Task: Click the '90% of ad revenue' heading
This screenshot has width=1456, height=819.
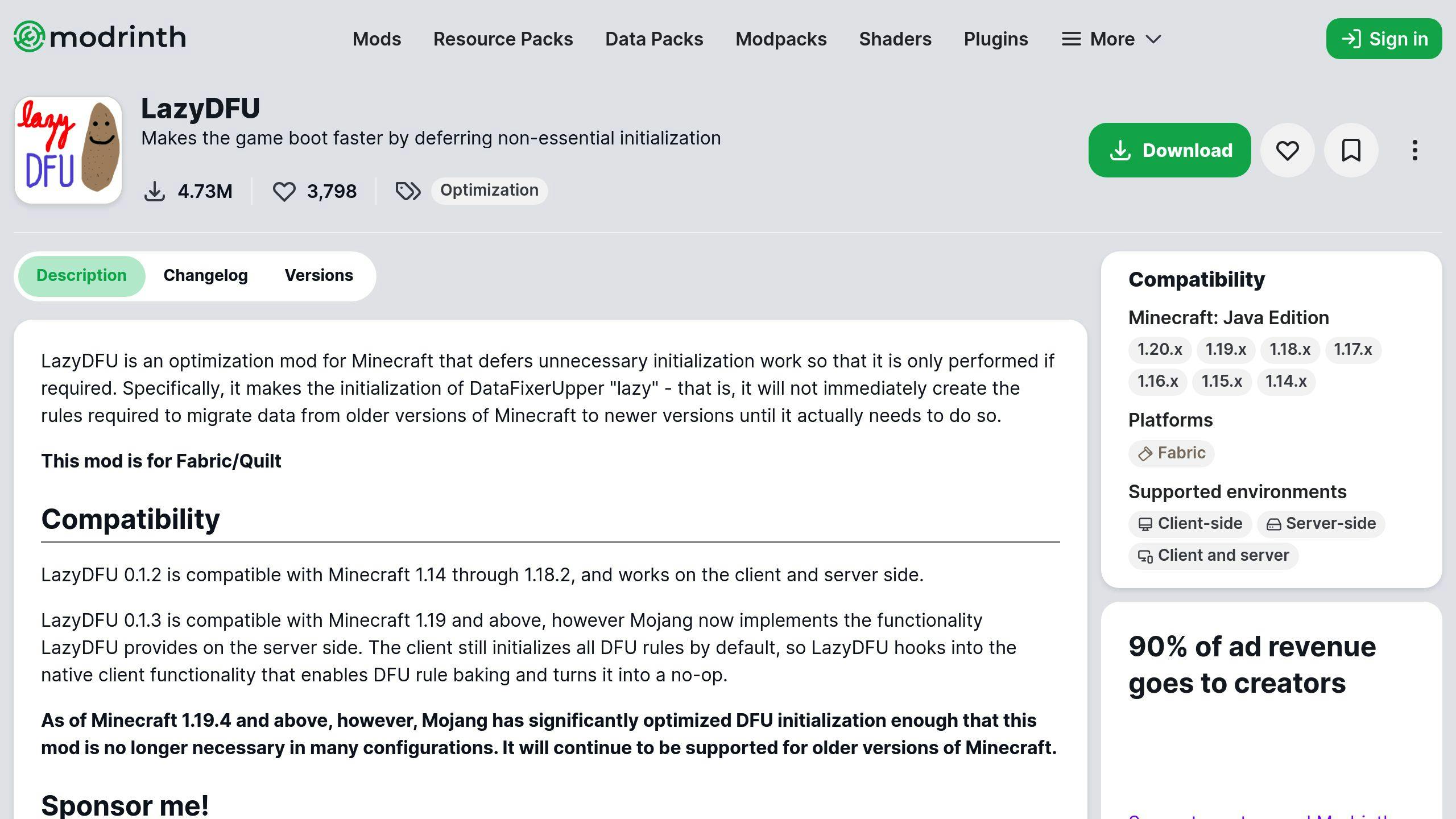Action: pyautogui.click(x=1252, y=665)
